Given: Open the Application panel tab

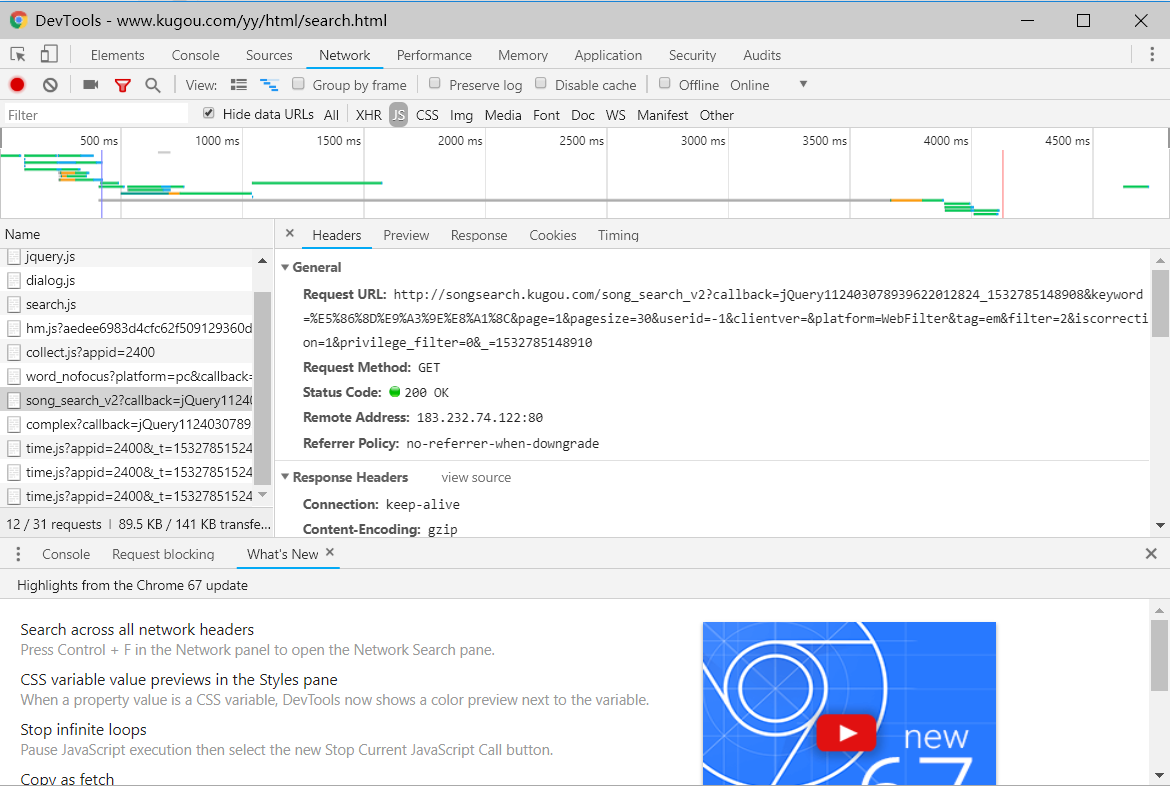Looking at the screenshot, I should pyautogui.click(x=608, y=55).
